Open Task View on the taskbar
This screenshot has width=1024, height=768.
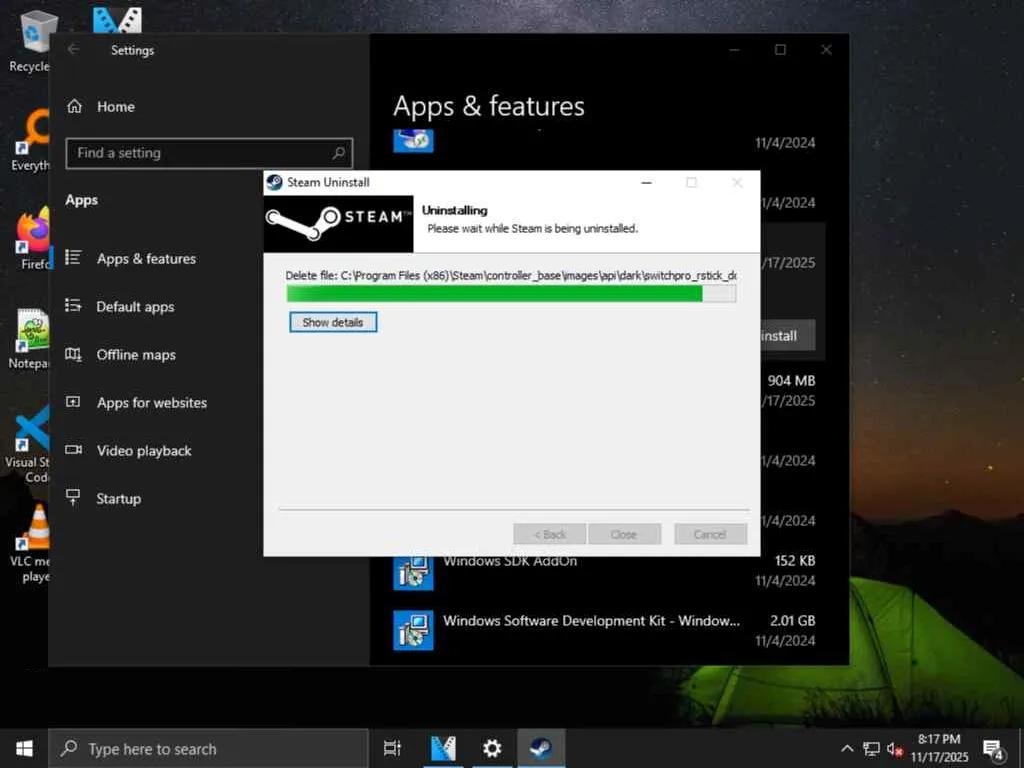click(392, 748)
